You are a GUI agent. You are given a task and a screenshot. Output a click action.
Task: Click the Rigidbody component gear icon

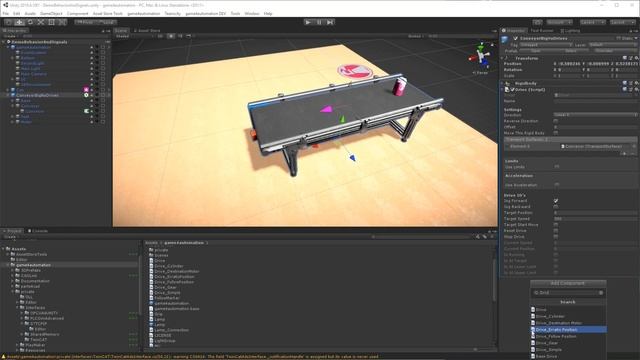click(636, 83)
